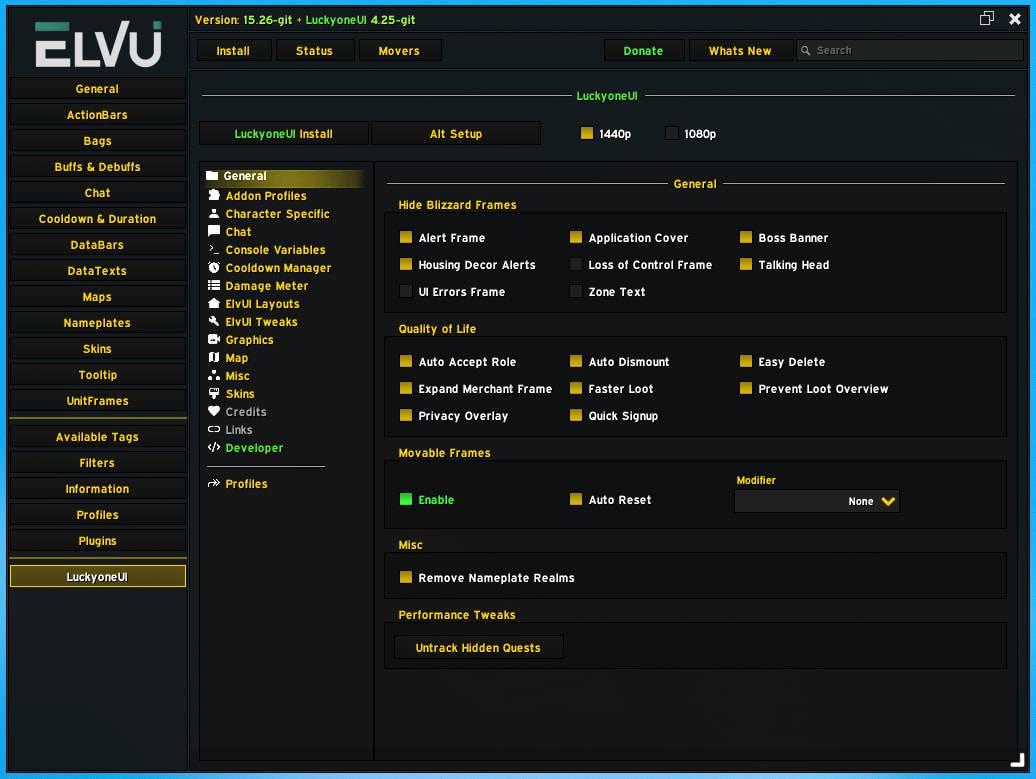Click the resize grip corner icon
Viewport: 1036px width, 779px height.
[x=1018, y=760]
